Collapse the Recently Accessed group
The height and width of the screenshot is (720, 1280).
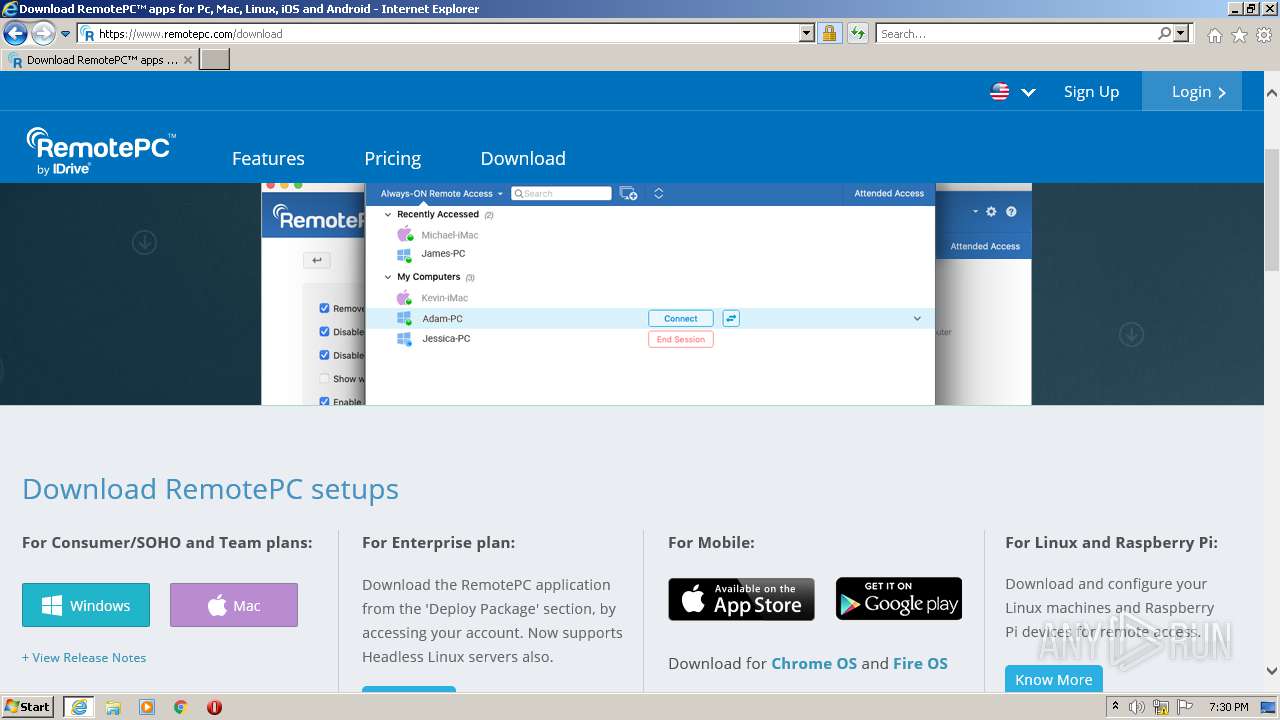388,214
